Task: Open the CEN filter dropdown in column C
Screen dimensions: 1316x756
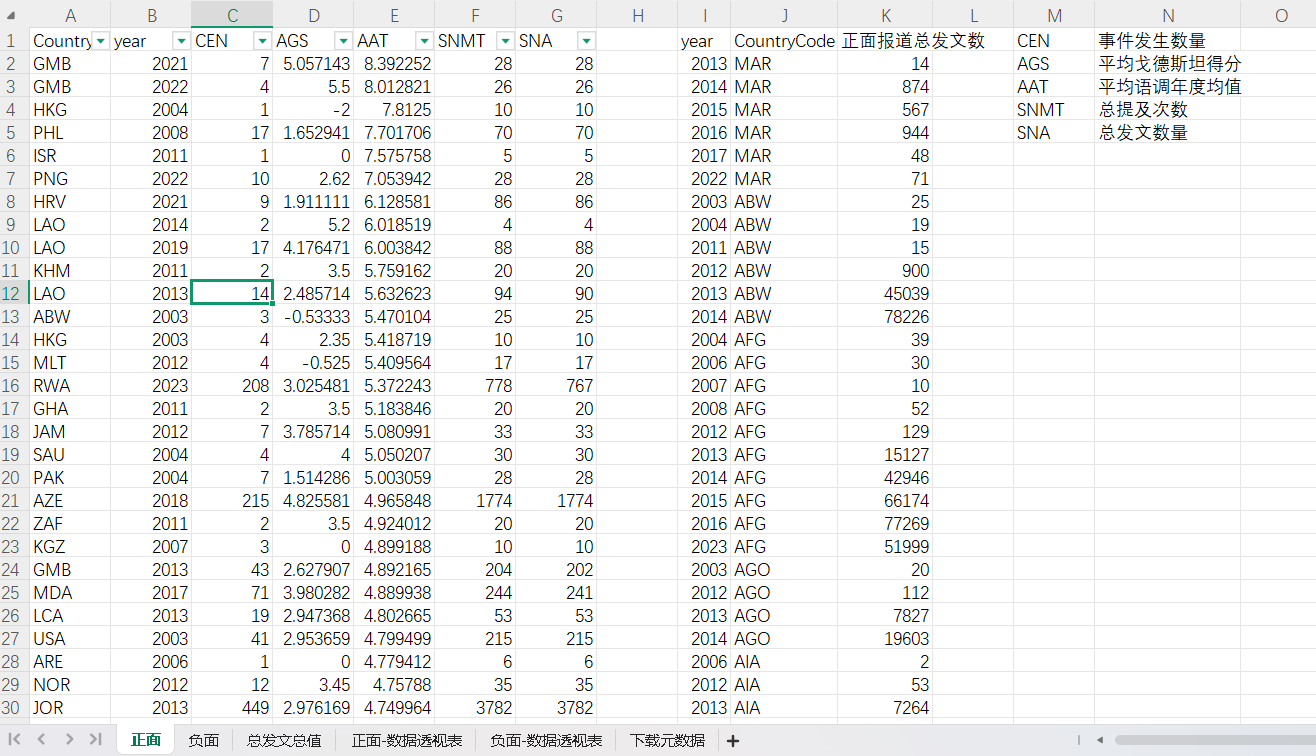Action: (x=262, y=41)
